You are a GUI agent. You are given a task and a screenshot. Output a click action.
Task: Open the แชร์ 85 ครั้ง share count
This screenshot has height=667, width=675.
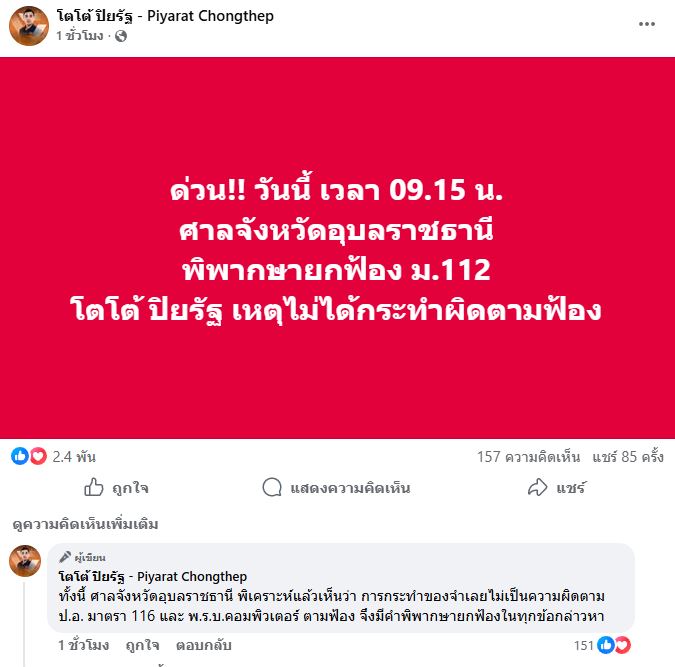(628, 456)
